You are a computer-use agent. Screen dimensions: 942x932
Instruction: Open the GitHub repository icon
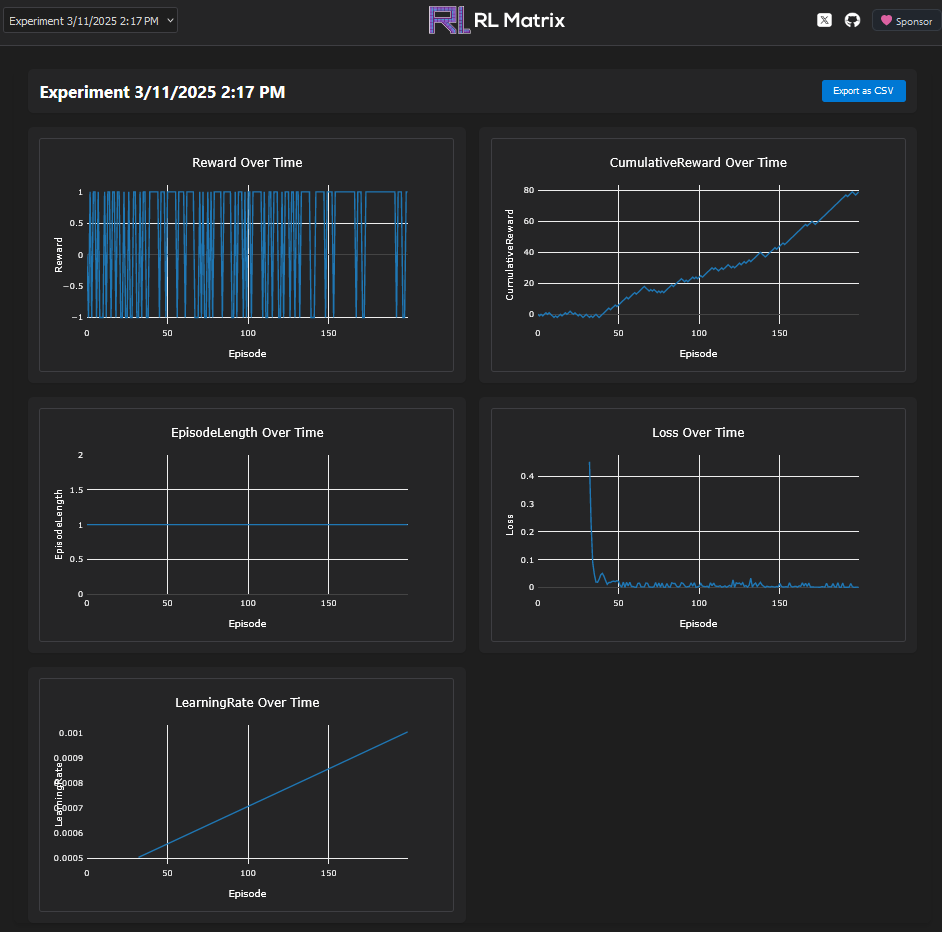(851, 19)
